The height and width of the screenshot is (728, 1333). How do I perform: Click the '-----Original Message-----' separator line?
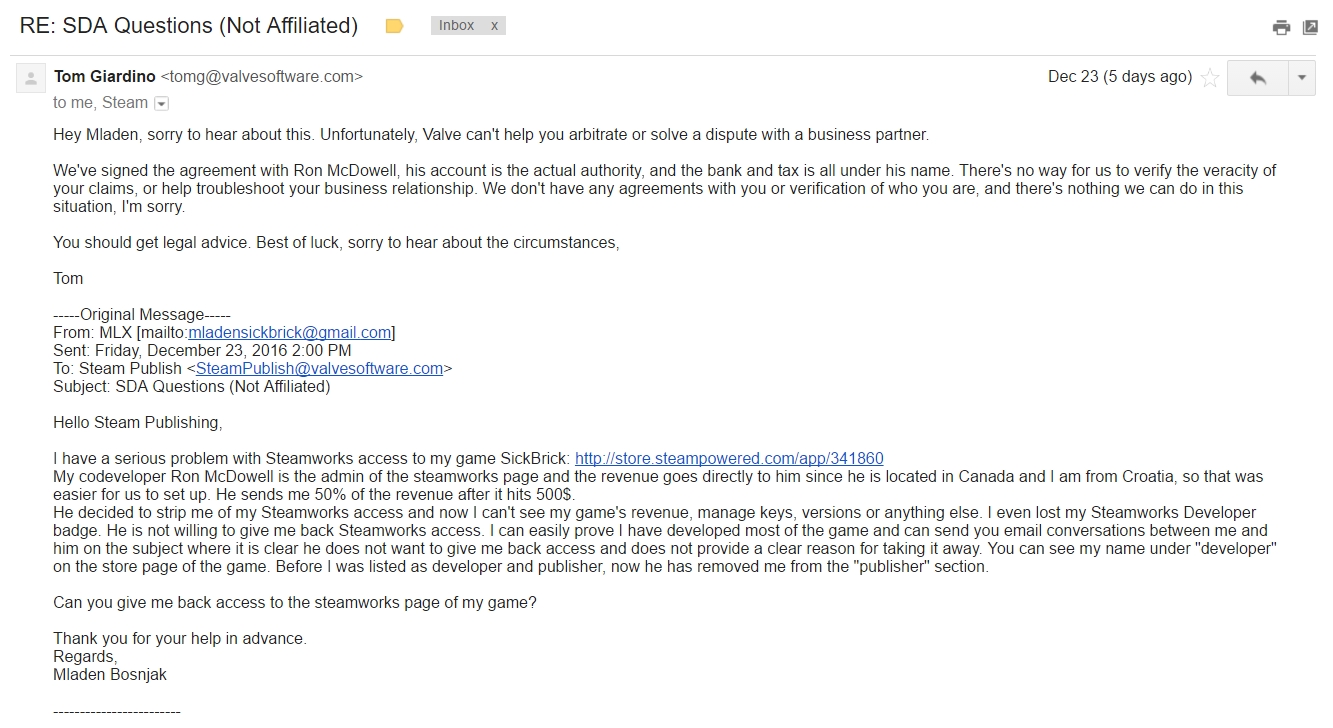coord(142,314)
